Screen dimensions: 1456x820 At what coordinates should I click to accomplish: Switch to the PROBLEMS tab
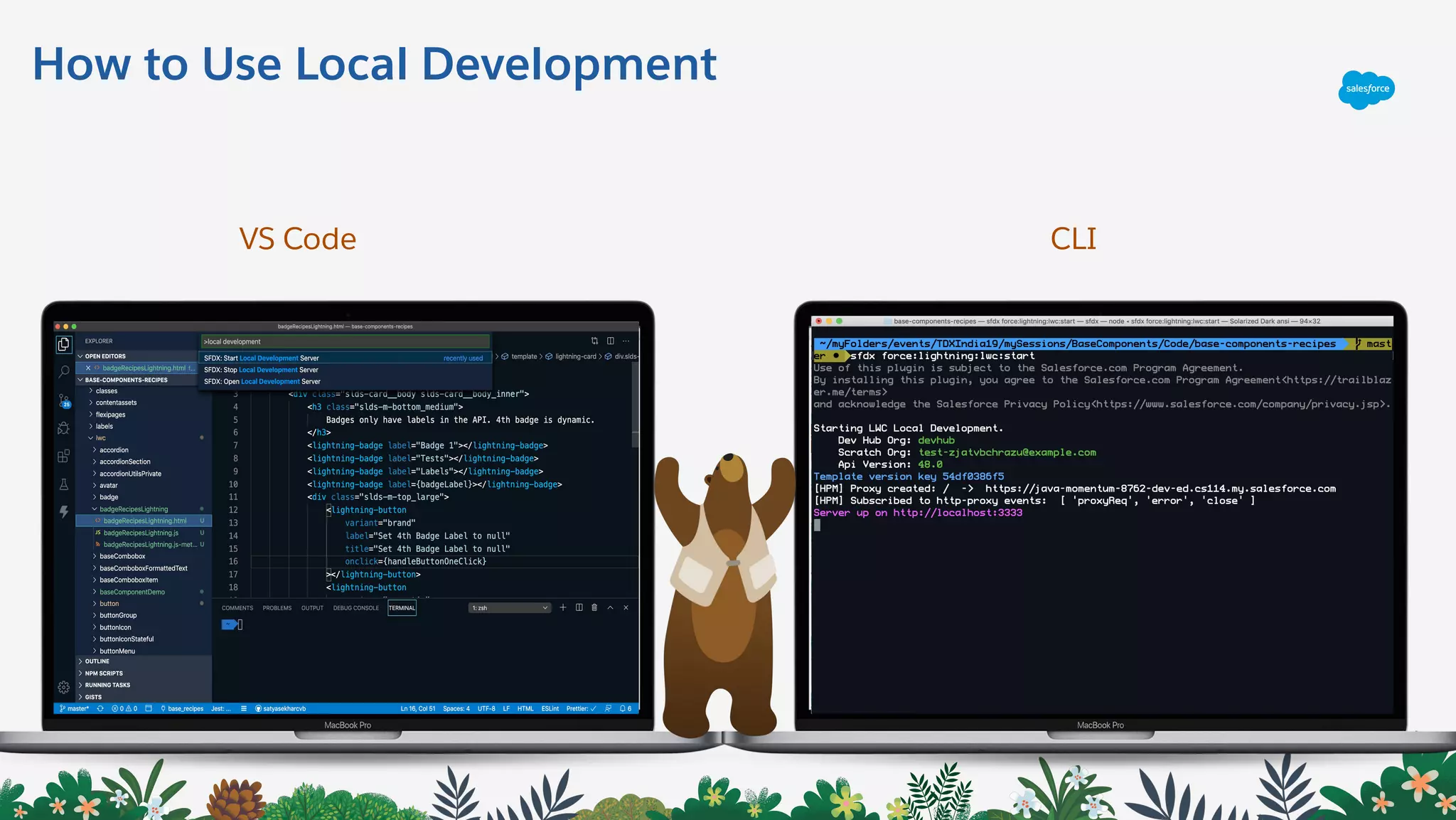coord(277,608)
